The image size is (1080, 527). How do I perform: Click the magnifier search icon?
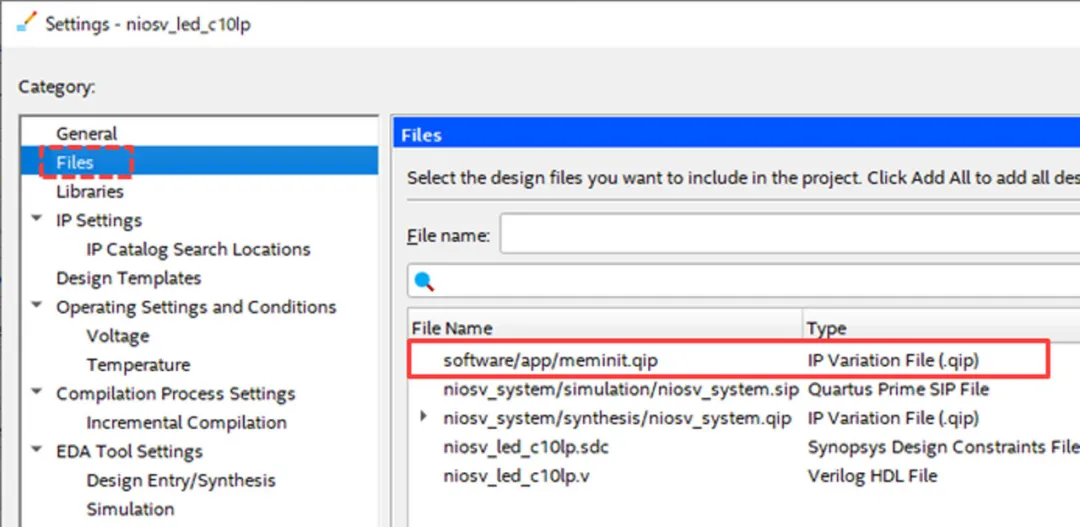click(424, 280)
